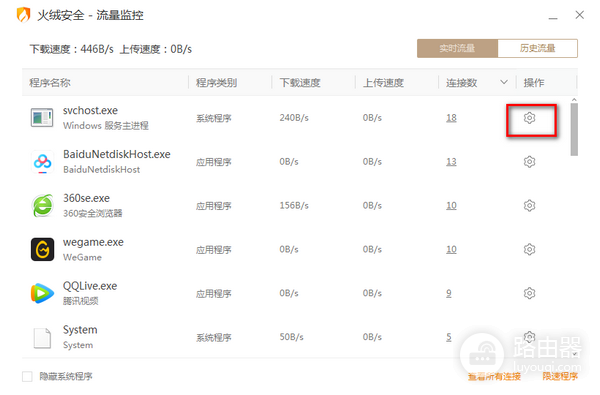The image size is (600, 395).
Task: Open connection count 10 for wegame.exe
Action: [452, 250]
